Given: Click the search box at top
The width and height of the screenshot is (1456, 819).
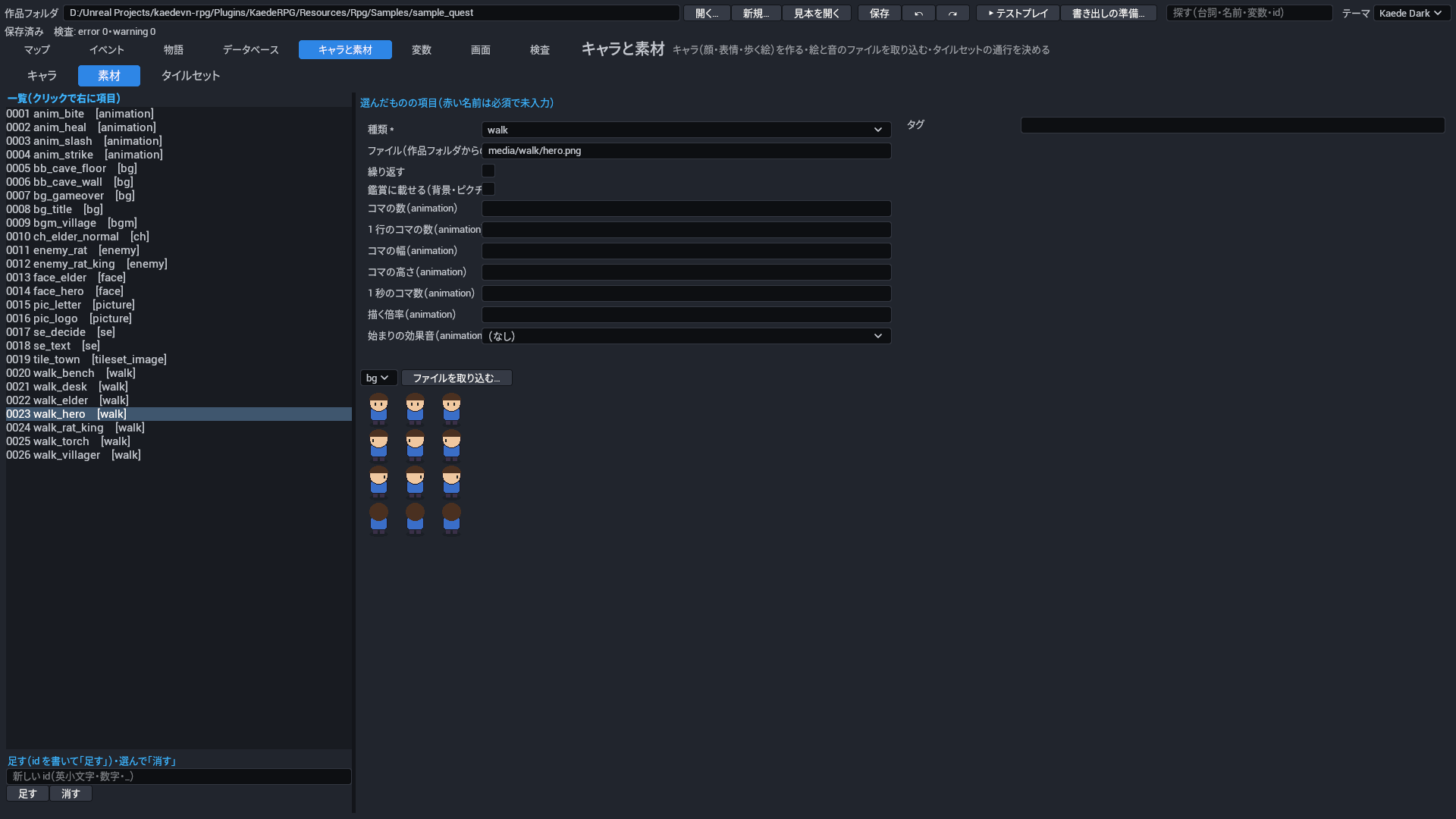Looking at the screenshot, I should (1249, 13).
